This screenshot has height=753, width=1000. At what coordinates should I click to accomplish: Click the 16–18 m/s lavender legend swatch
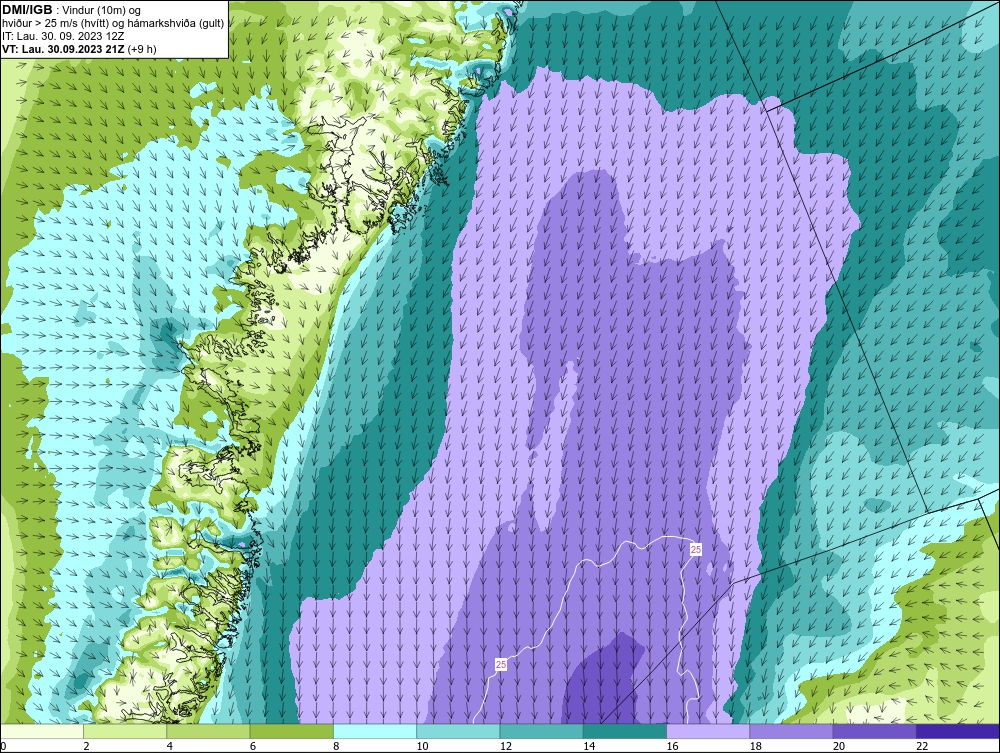[708, 731]
